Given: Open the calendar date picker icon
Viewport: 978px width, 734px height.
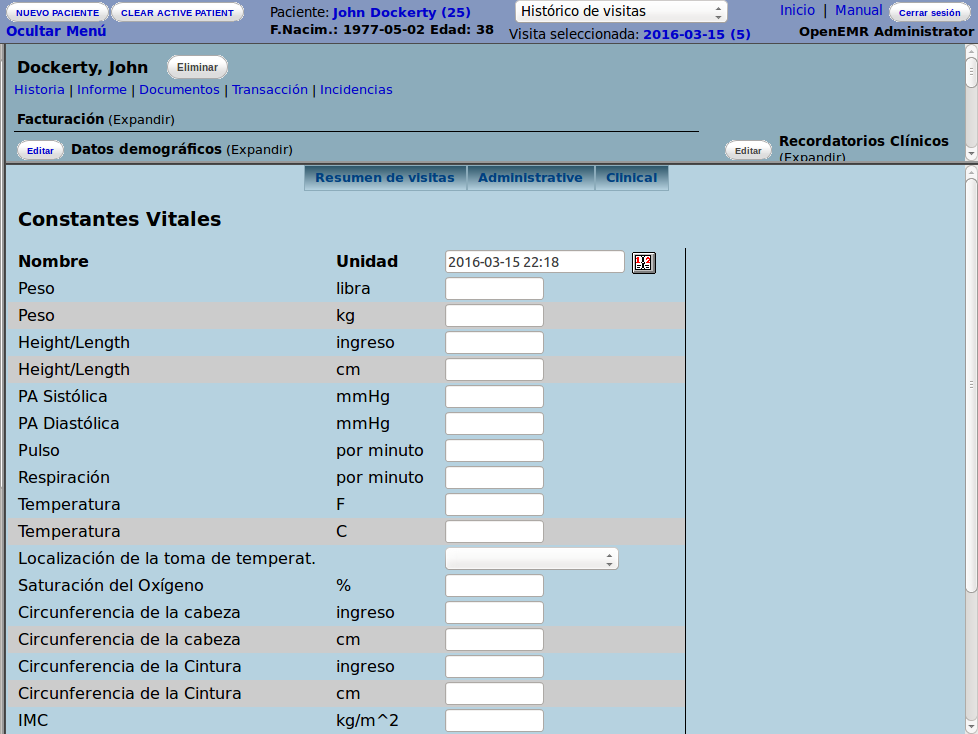Looking at the screenshot, I should coord(643,262).
